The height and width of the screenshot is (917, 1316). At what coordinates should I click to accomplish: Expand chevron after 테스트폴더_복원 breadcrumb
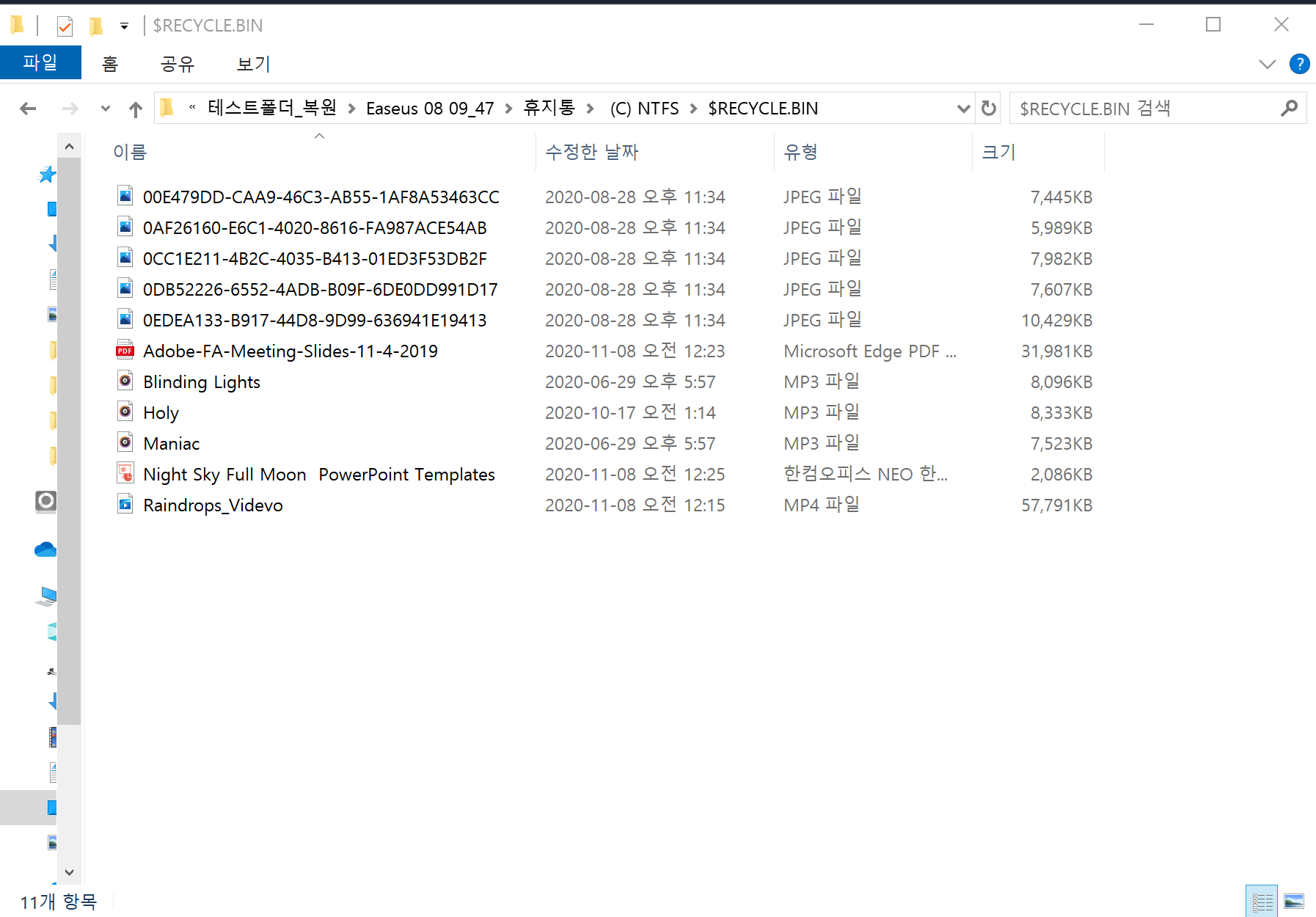351,109
